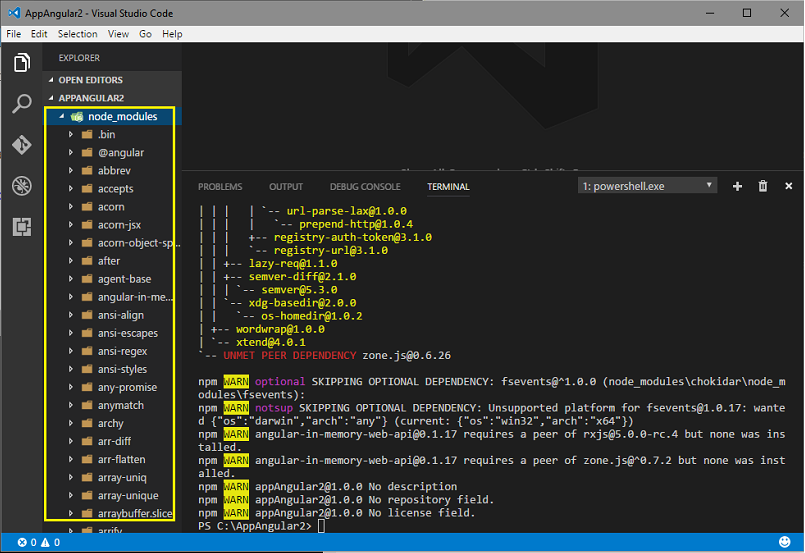The width and height of the screenshot is (805, 553).
Task: Click the abbrev folder icon
Action: 87,170
